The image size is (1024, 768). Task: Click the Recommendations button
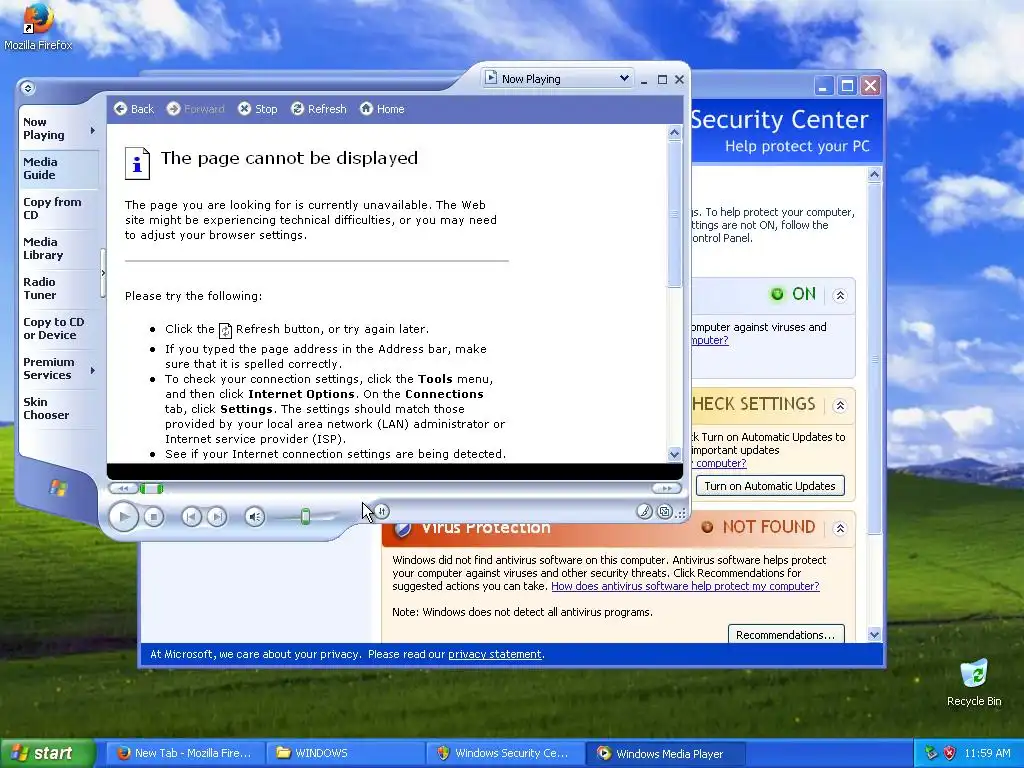pos(786,635)
